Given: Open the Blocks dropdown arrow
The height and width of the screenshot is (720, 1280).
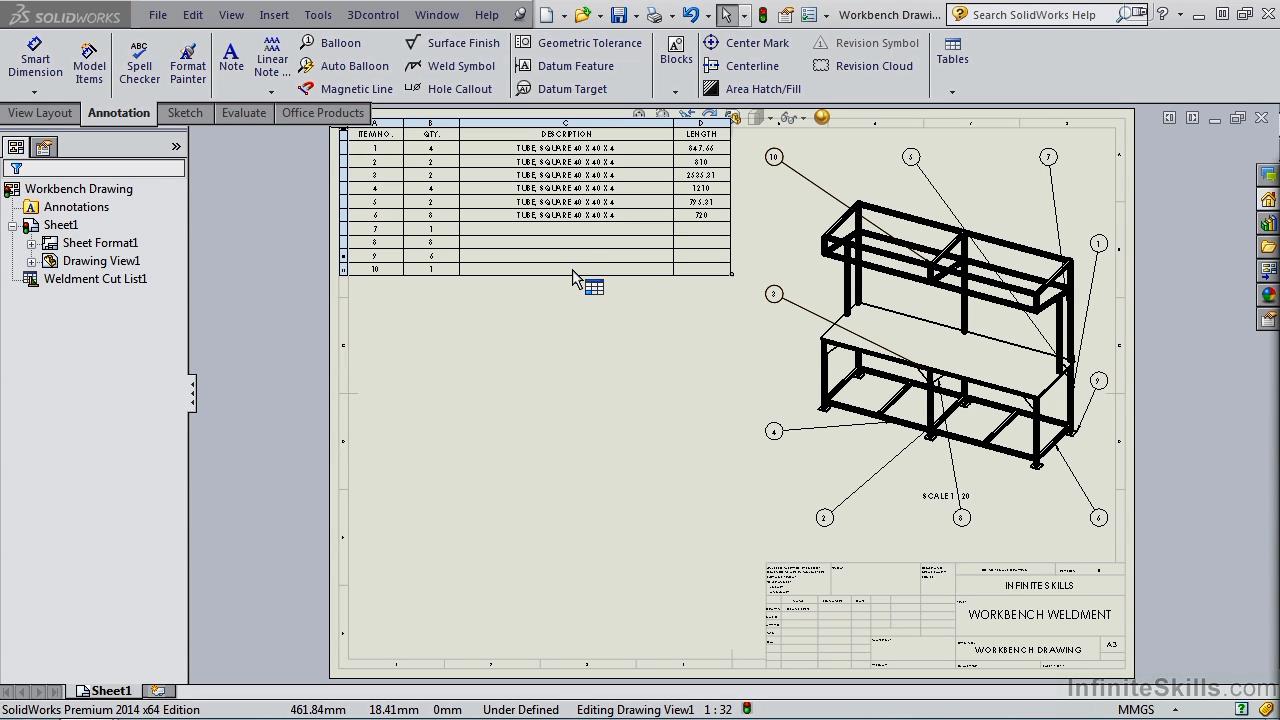Looking at the screenshot, I should (x=675, y=92).
